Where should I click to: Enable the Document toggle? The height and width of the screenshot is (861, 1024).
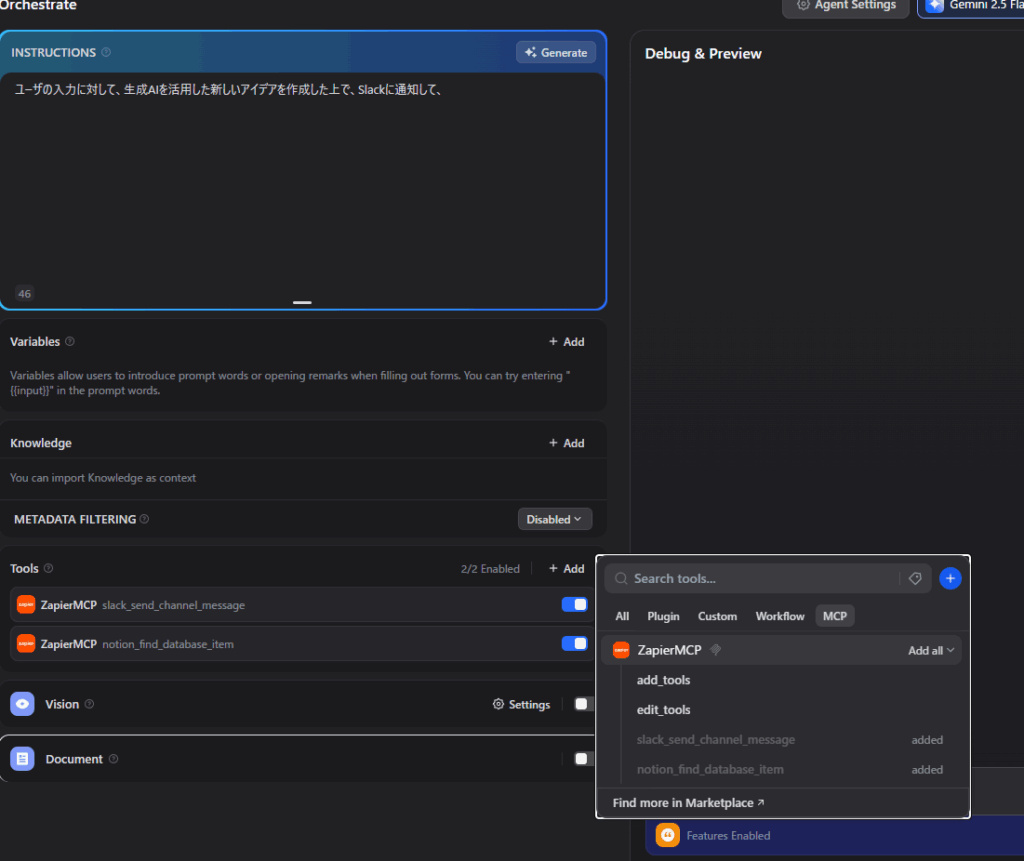click(x=582, y=759)
